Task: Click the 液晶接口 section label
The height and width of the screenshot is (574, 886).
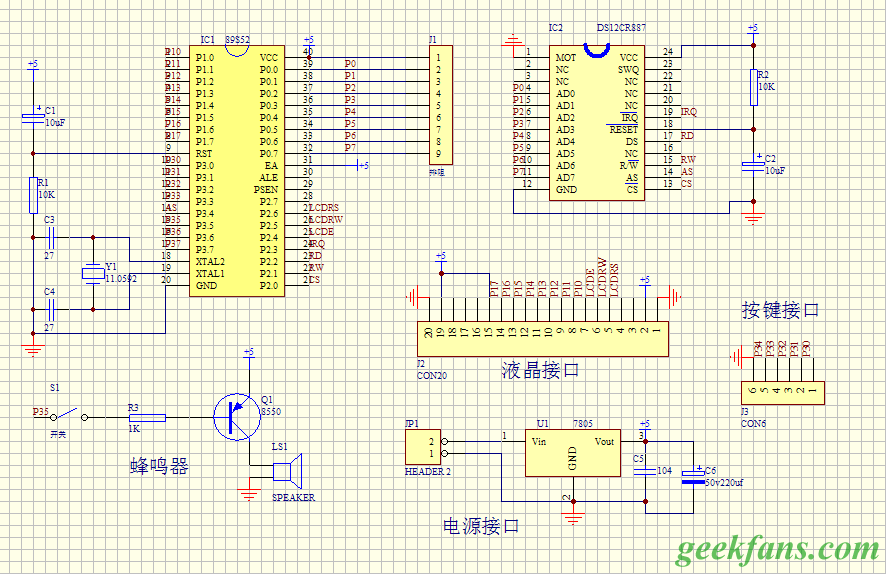Action: point(540,371)
